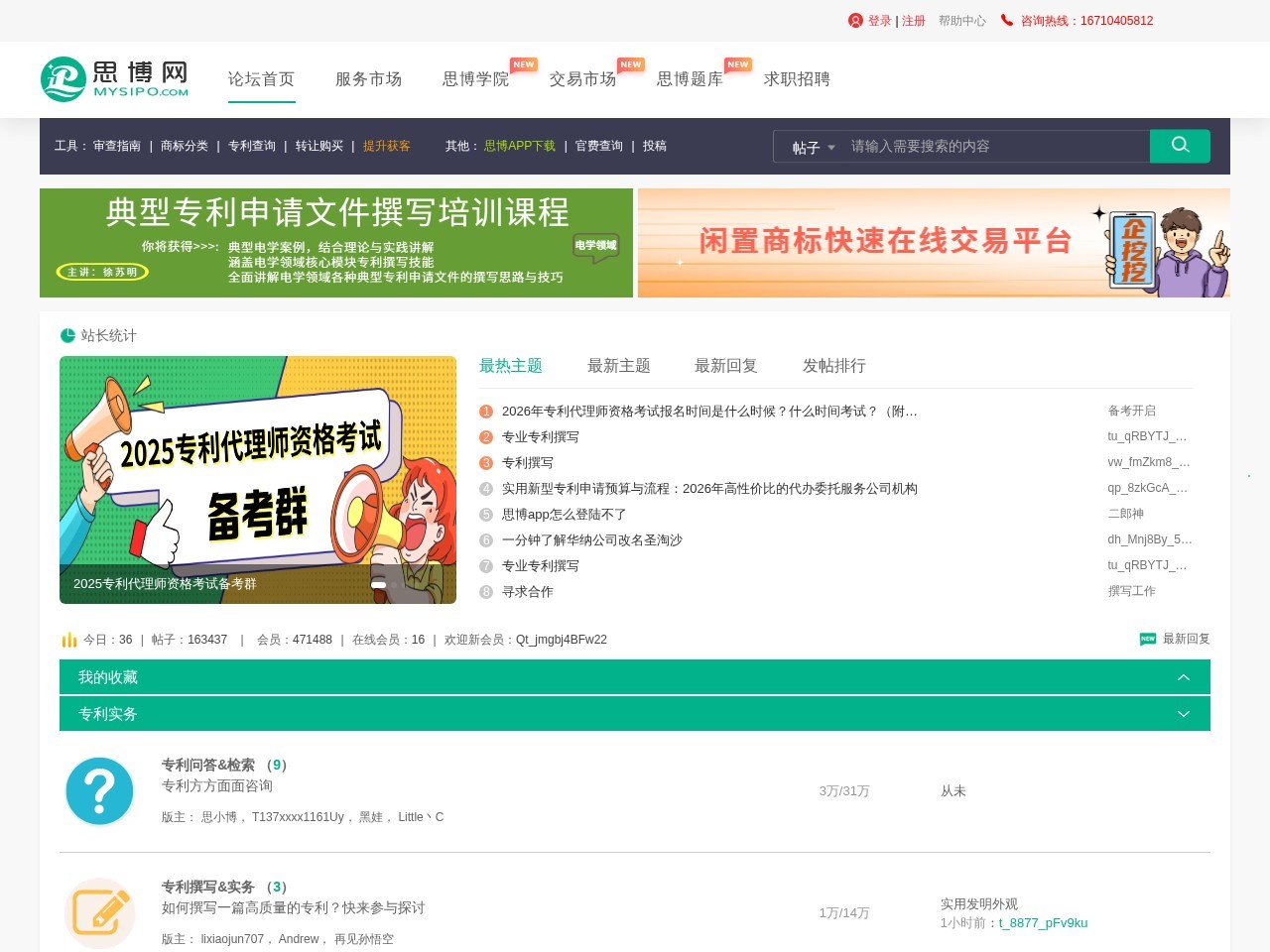Click the NEW badge before 最新回复
The image size is (1270, 952).
tap(1146, 639)
